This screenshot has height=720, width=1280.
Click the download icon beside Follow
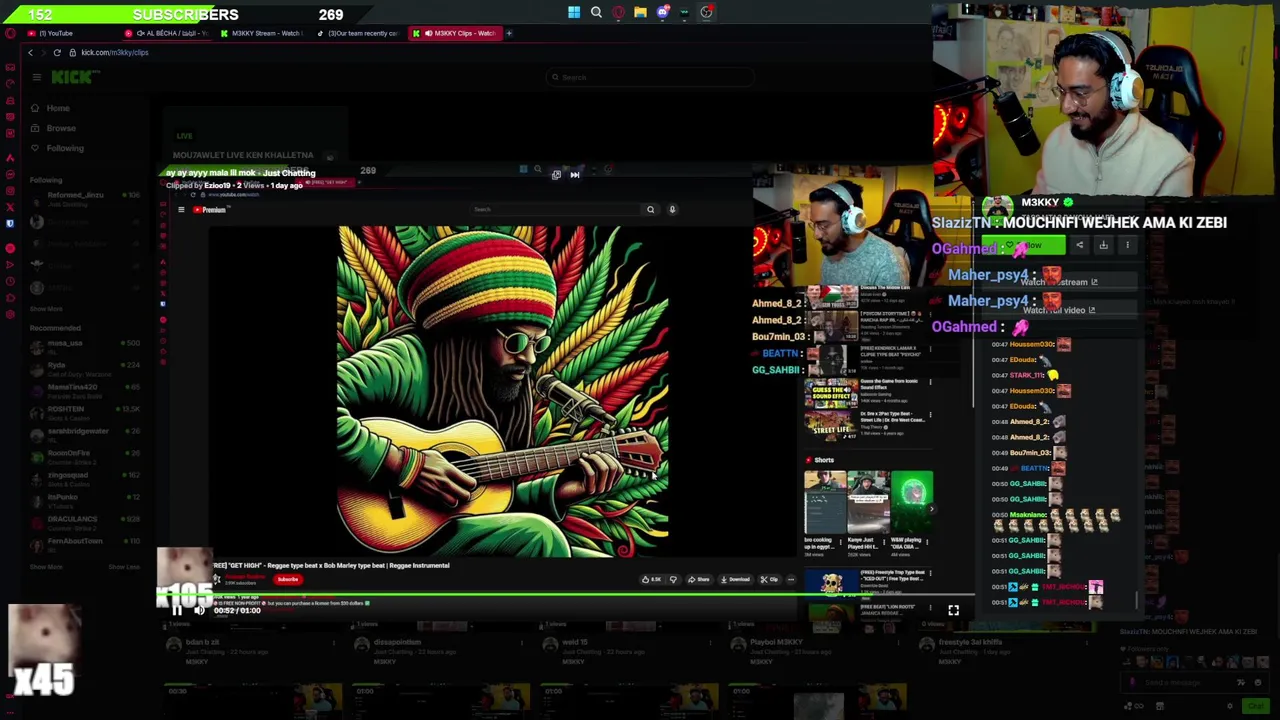point(1103,245)
